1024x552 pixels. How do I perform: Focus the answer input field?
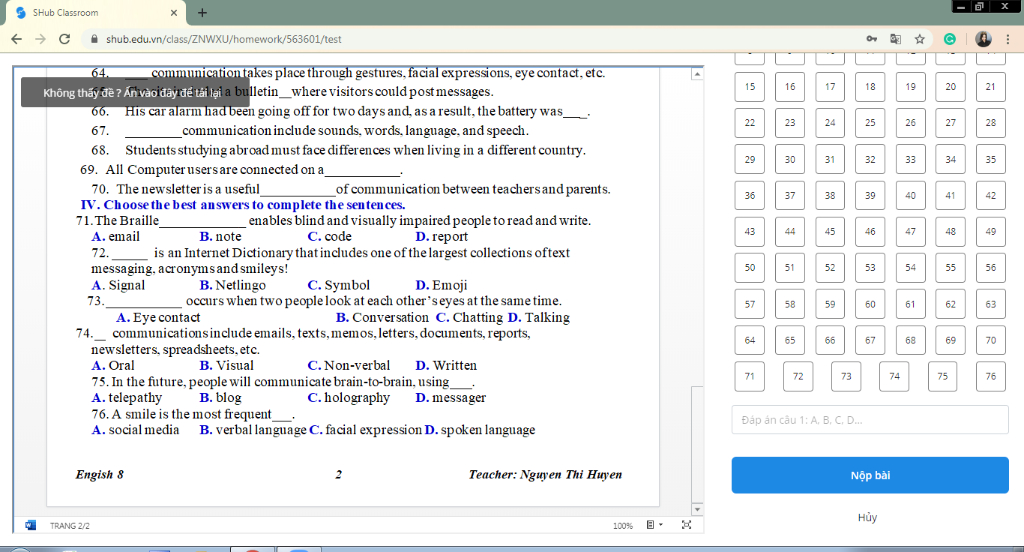(870, 419)
